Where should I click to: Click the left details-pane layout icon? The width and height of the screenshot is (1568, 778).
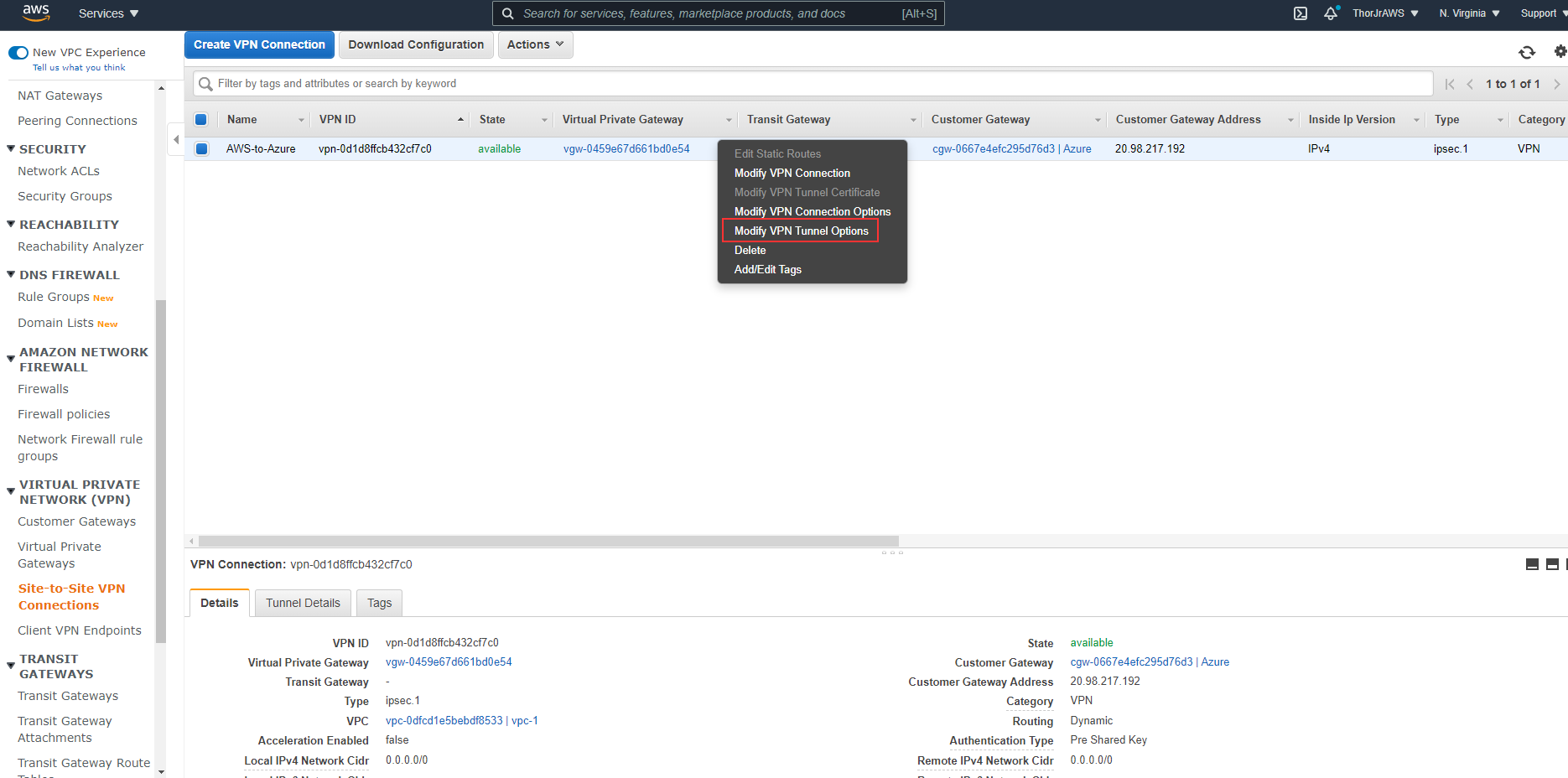tap(1532, 564)
